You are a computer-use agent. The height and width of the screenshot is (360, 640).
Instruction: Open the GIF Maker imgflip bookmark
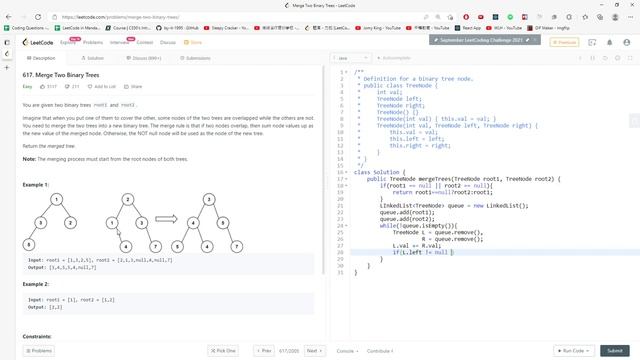[x=548, y=28]
